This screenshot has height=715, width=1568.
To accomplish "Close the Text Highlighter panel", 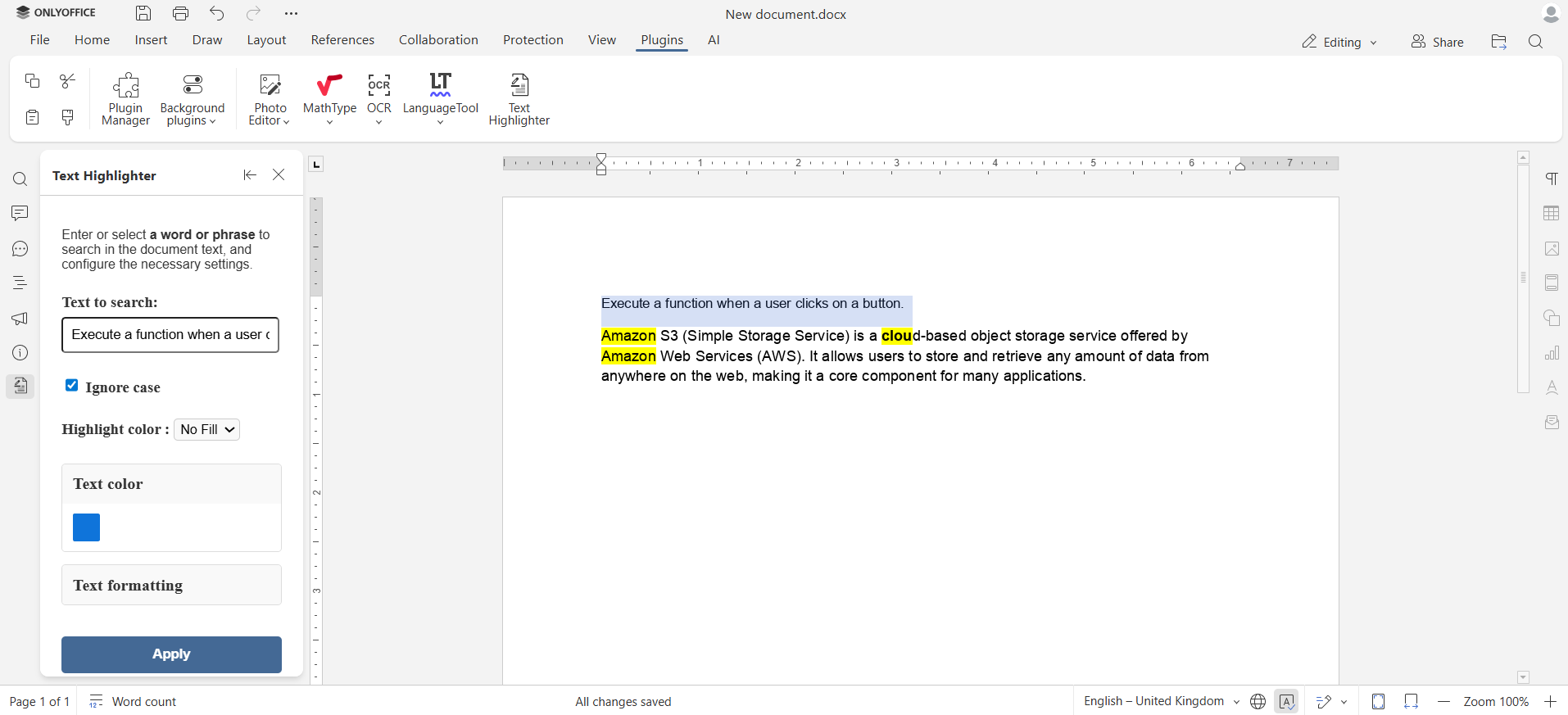I will click(x=279, y=174).
